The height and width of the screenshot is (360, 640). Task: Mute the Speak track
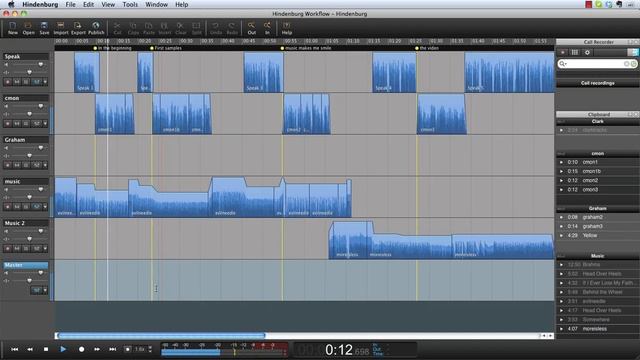(x=17, y=82)
